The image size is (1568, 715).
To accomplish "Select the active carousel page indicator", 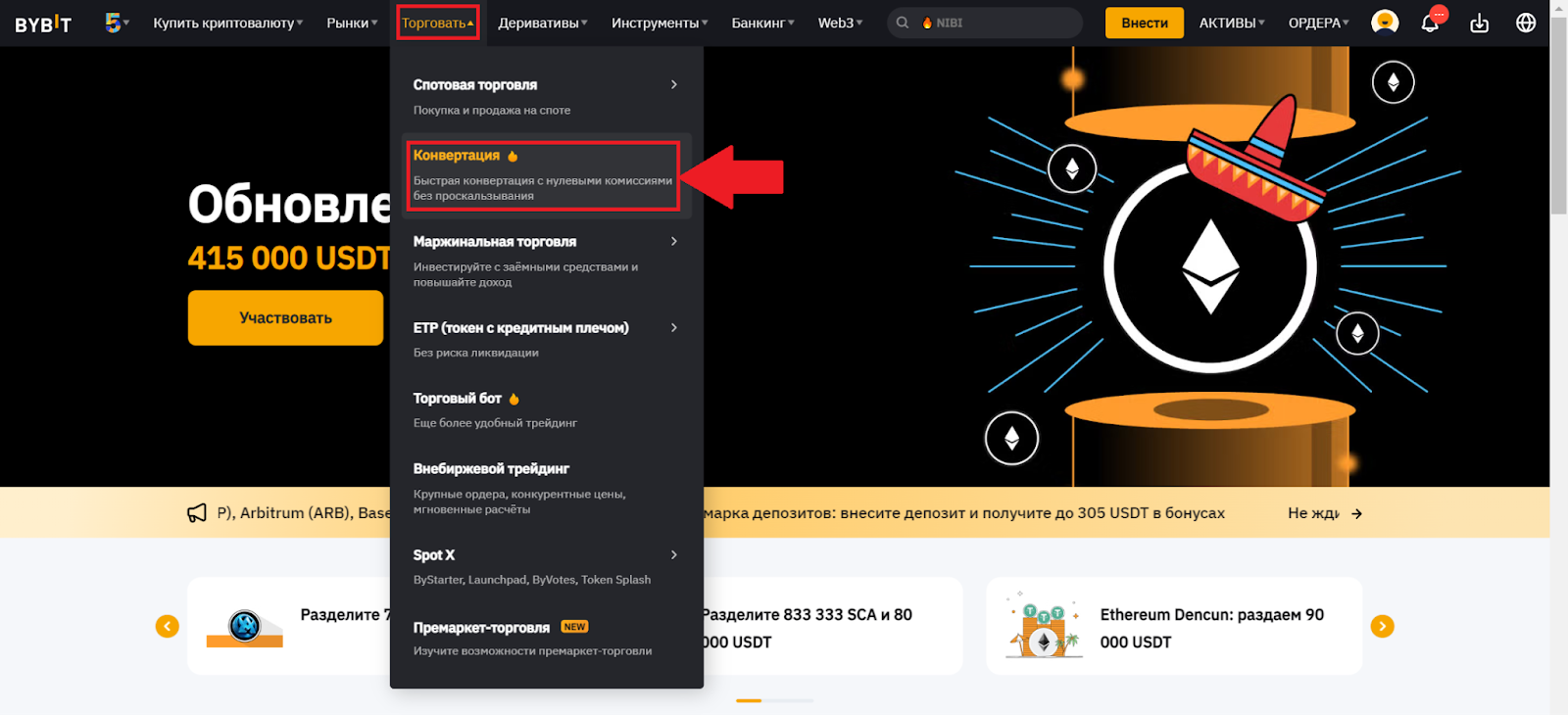I will pyautogui.click(x=749, y=700).
